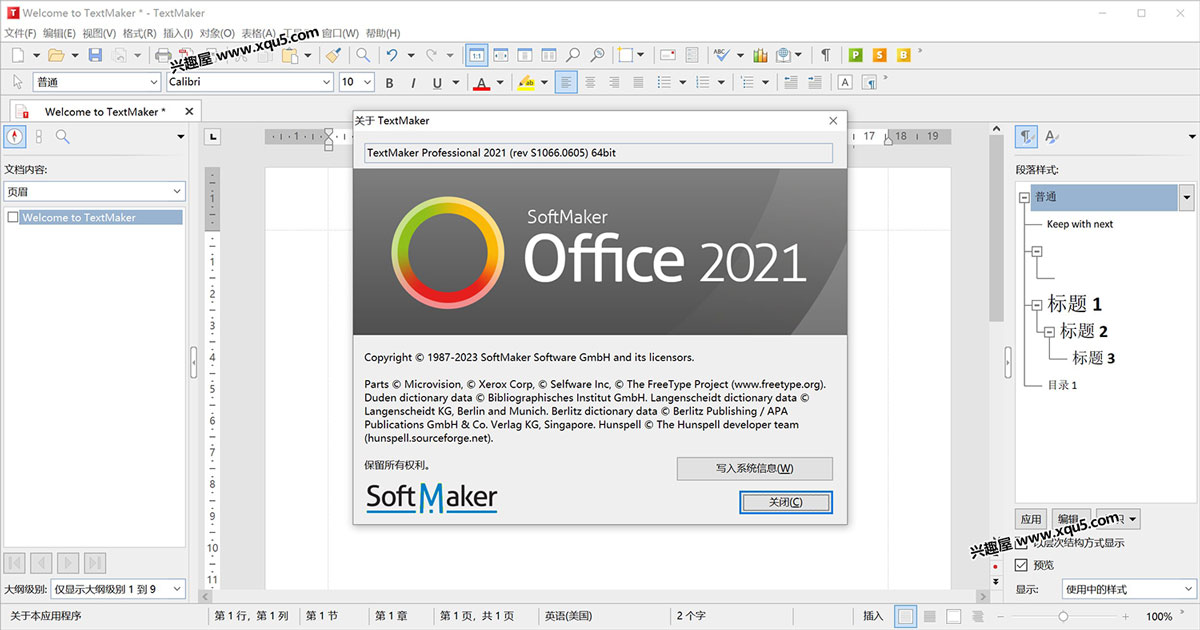Open the 格式(R) menu
The image size is (1200, 630).
[138, 33]
